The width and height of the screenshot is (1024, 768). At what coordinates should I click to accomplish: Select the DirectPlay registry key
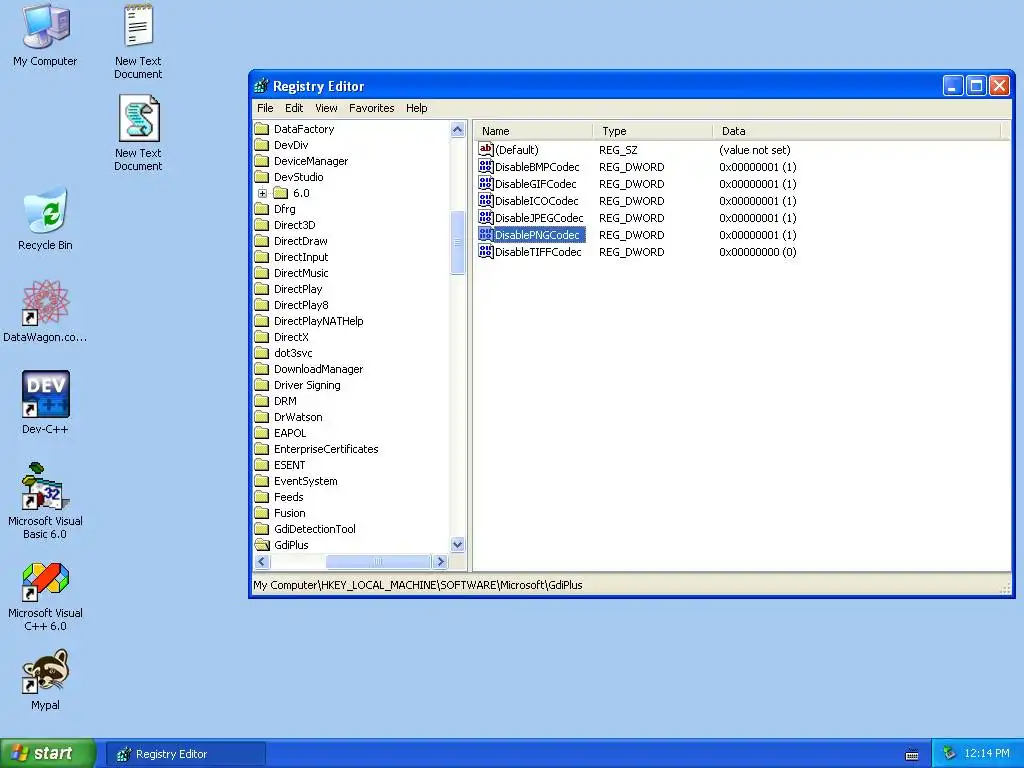click(298, 289)
